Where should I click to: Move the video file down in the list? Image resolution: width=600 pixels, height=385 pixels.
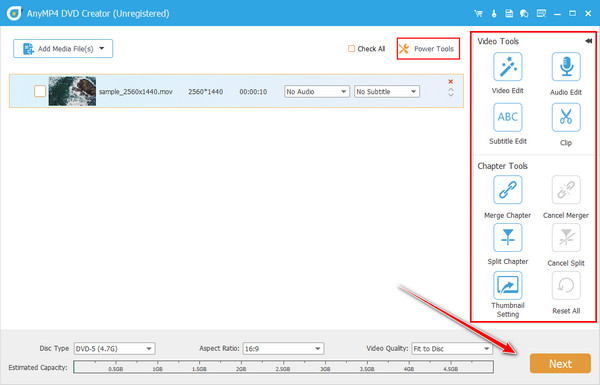tap(451, 95)
